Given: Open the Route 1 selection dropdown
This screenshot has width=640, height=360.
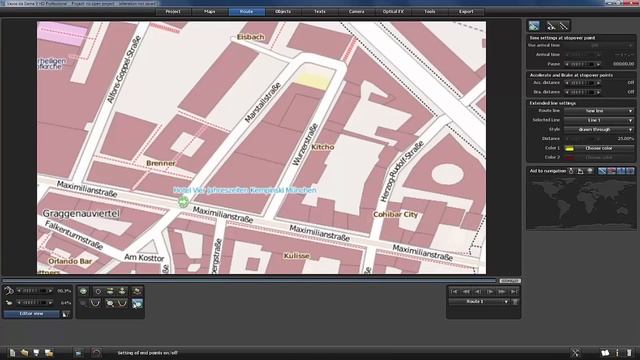Looking at the screenshot, I should click(479, 302).
